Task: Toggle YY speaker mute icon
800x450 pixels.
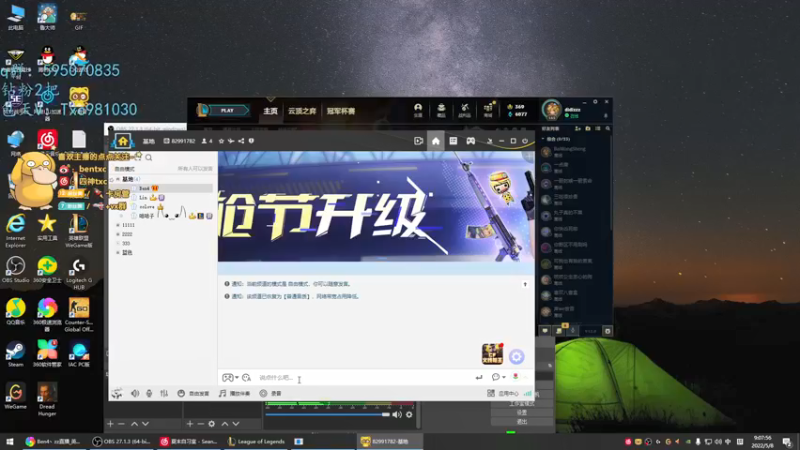Action: pos(135,393)
